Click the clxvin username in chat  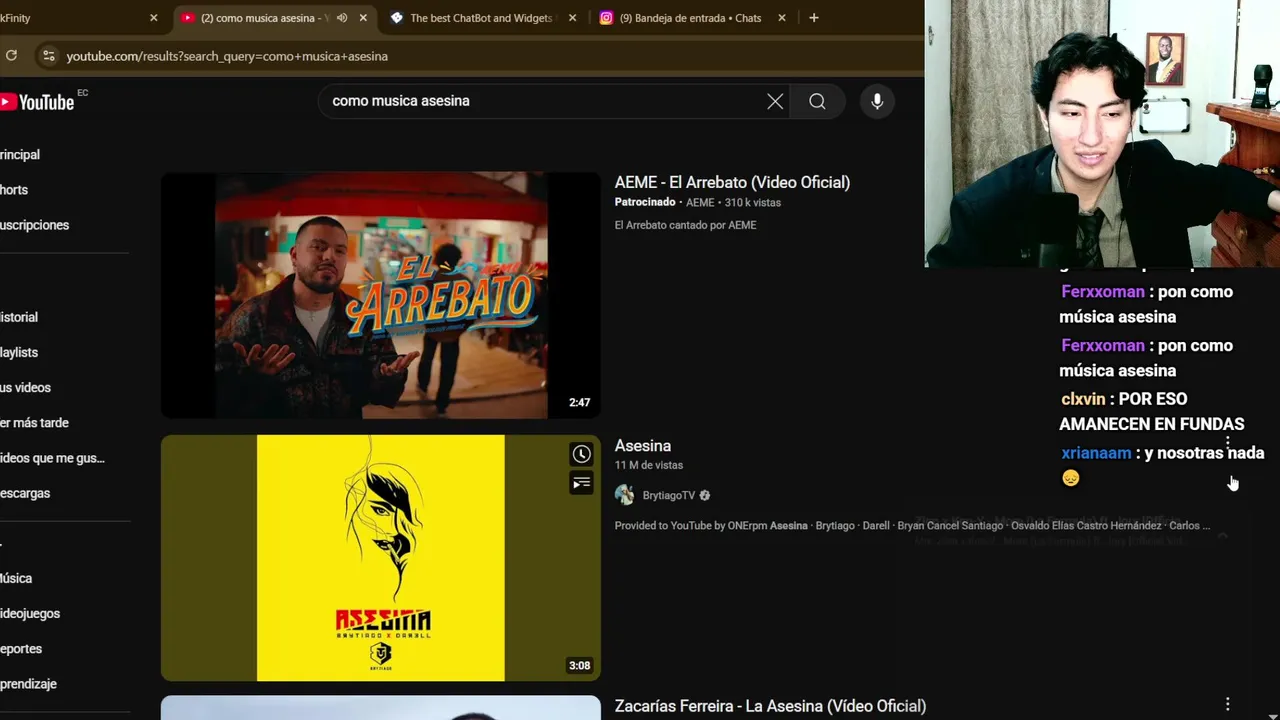[x=1083, y=398]
